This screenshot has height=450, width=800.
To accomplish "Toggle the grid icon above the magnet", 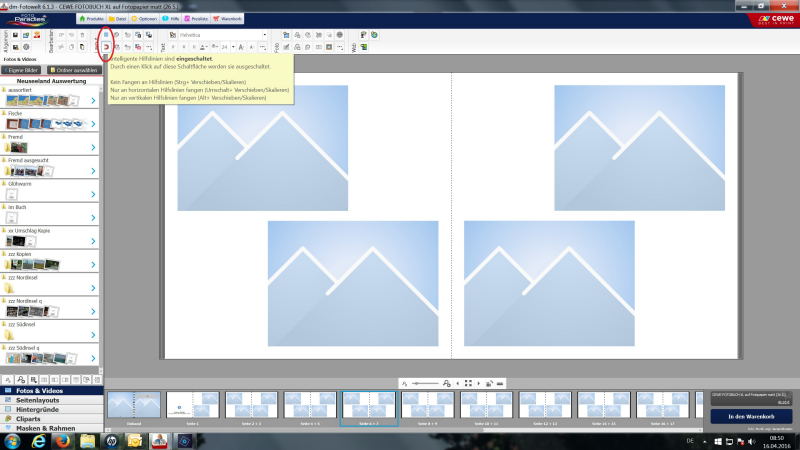I will pyautogui.click(x=106, y=35).
